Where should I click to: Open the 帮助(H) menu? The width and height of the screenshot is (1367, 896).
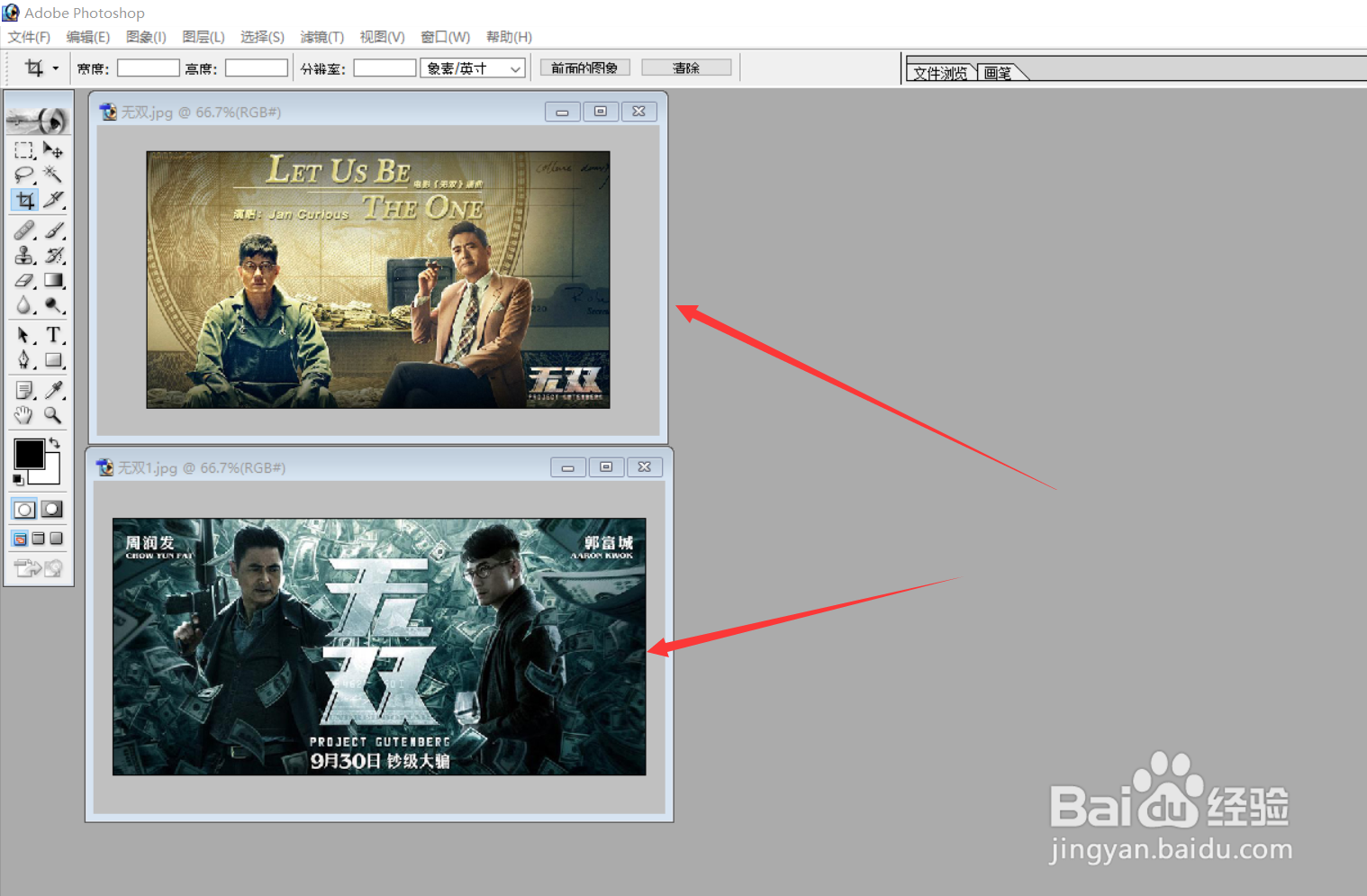pyautogui.click(x=509, y=37)
